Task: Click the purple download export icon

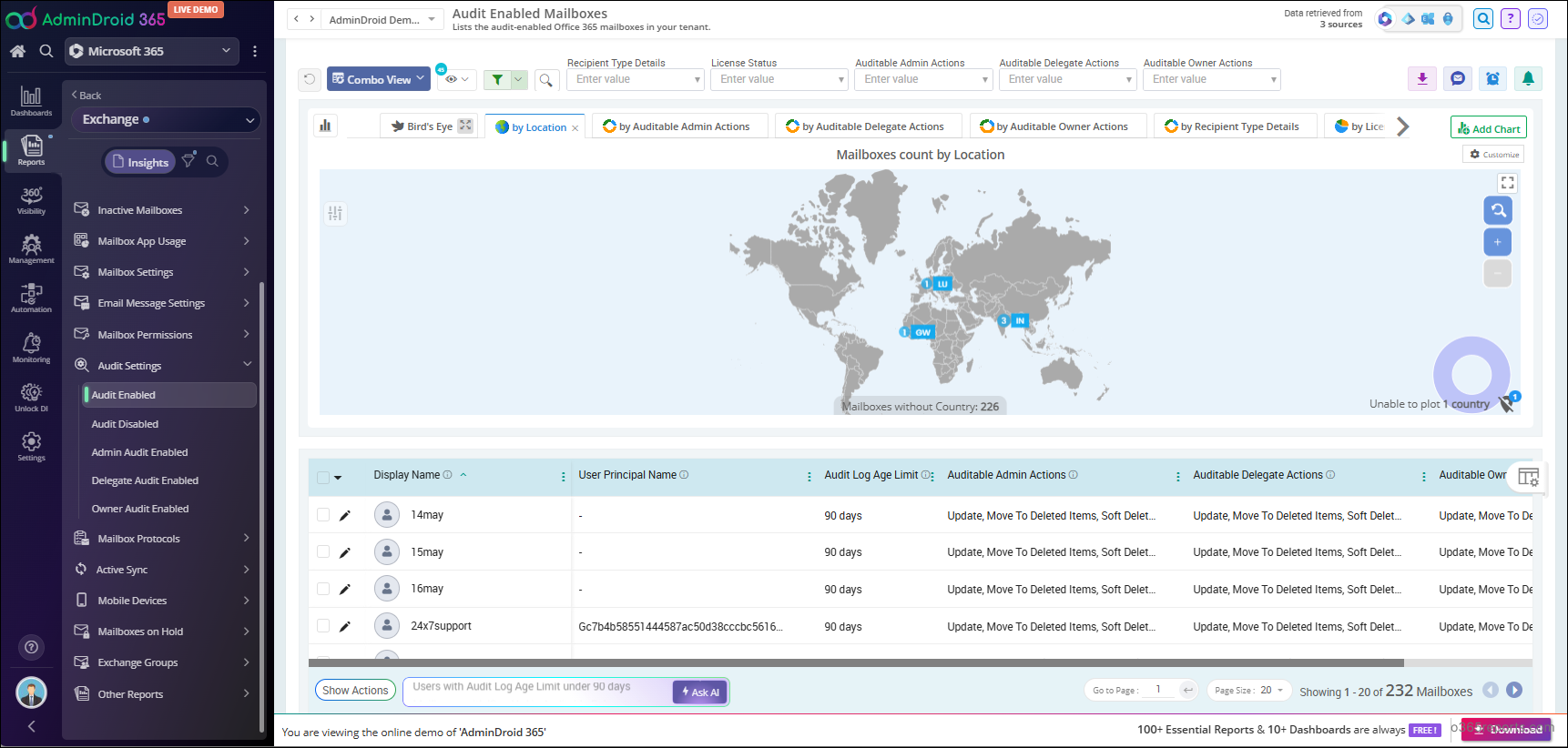Action: click(x=1422, y=79)
